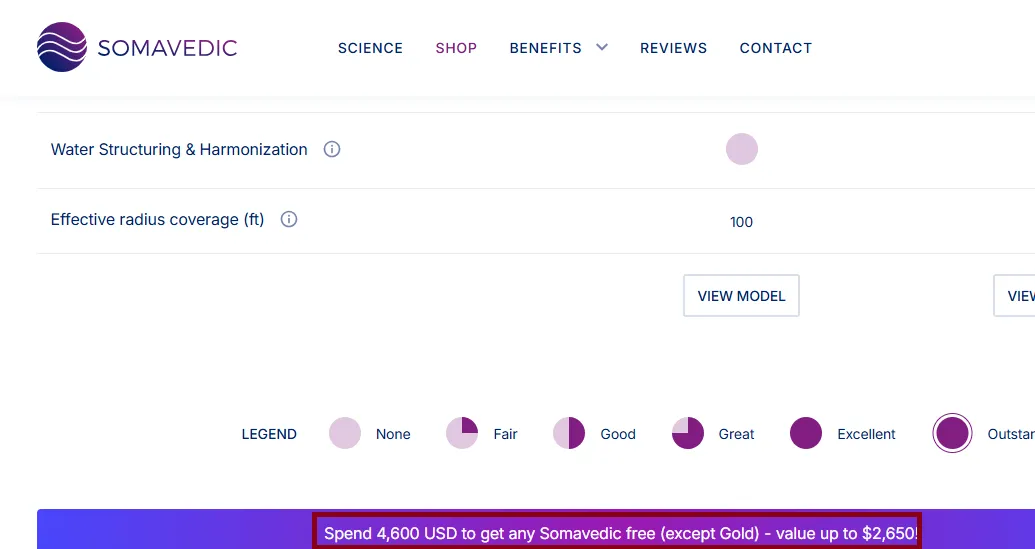Click the Somavedic wave logo icon
Screen dimensions: 1035x549
tap(62, 47)
